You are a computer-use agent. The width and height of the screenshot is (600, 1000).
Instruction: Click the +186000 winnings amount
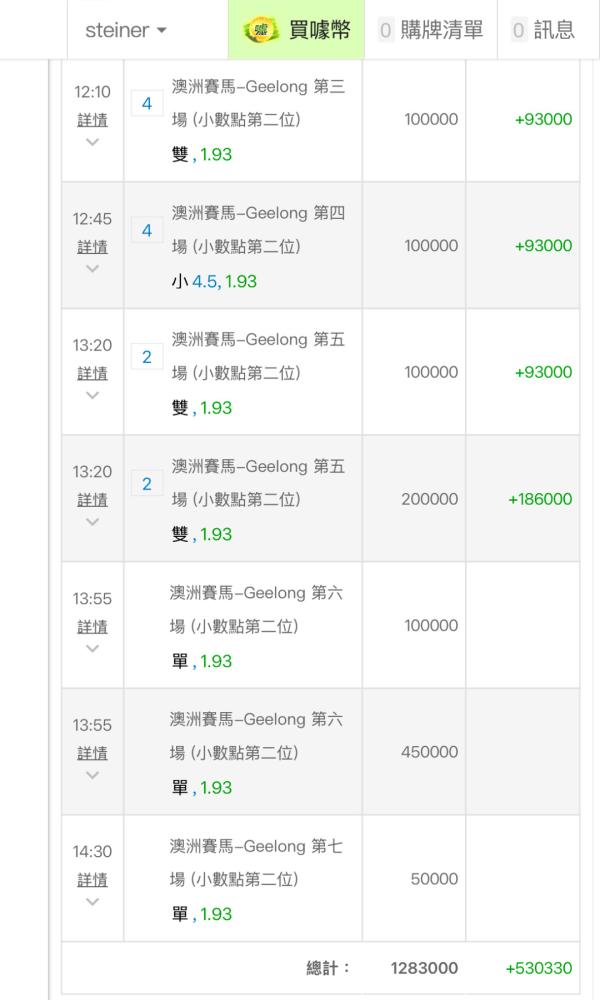540,499
